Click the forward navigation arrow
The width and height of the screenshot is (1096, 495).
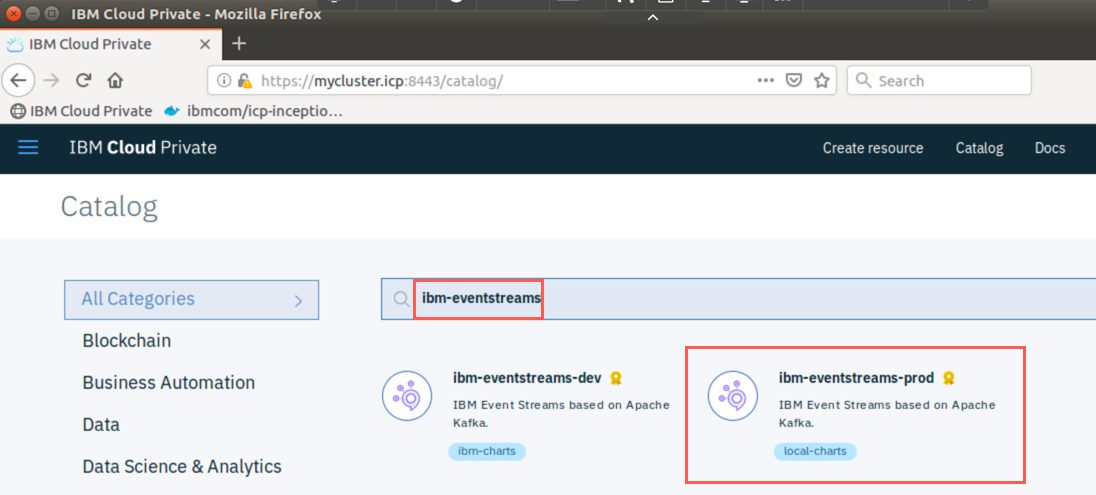[51, 80]
